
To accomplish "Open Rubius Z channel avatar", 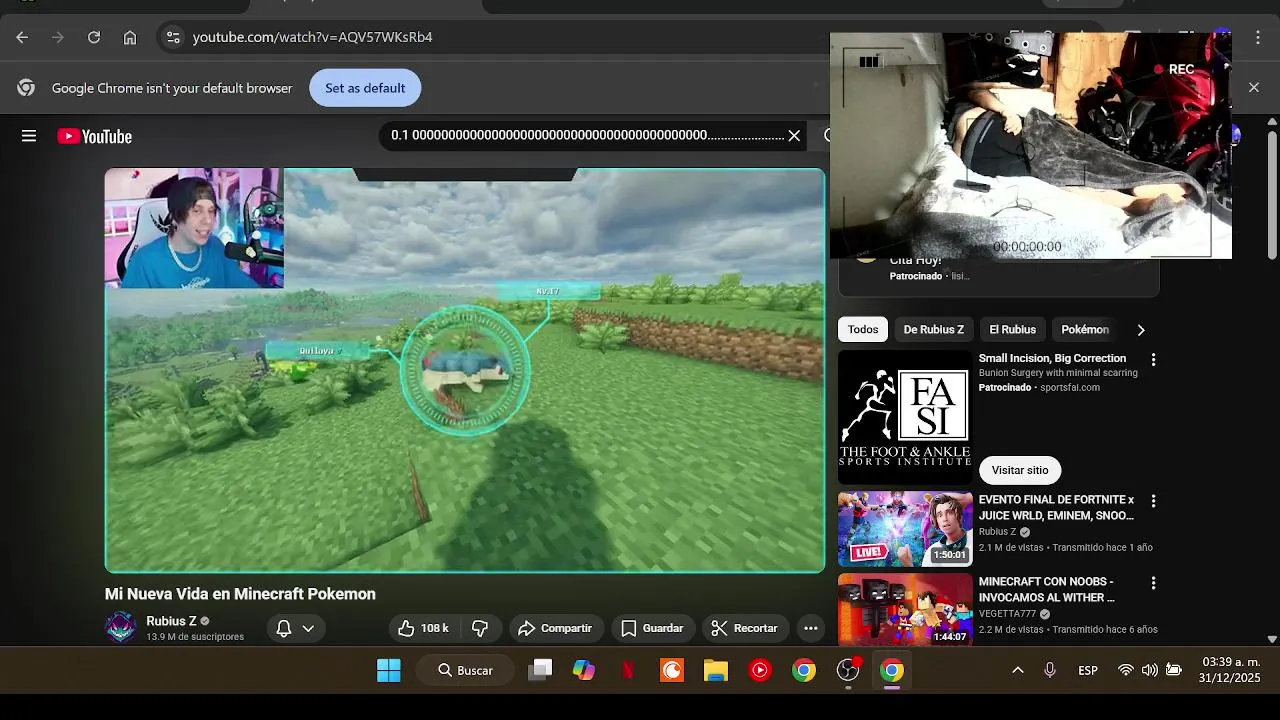I will point(121,628).
